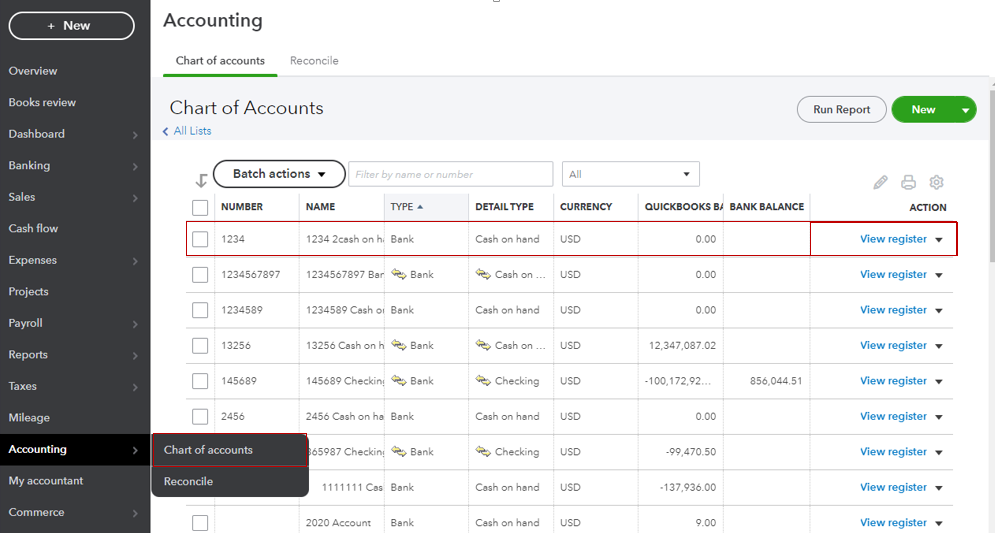The width and height of the screenshot is (995, 533).
Task: Click the sort arrow icon beside Batch actions
Action: tap(201, 181)
